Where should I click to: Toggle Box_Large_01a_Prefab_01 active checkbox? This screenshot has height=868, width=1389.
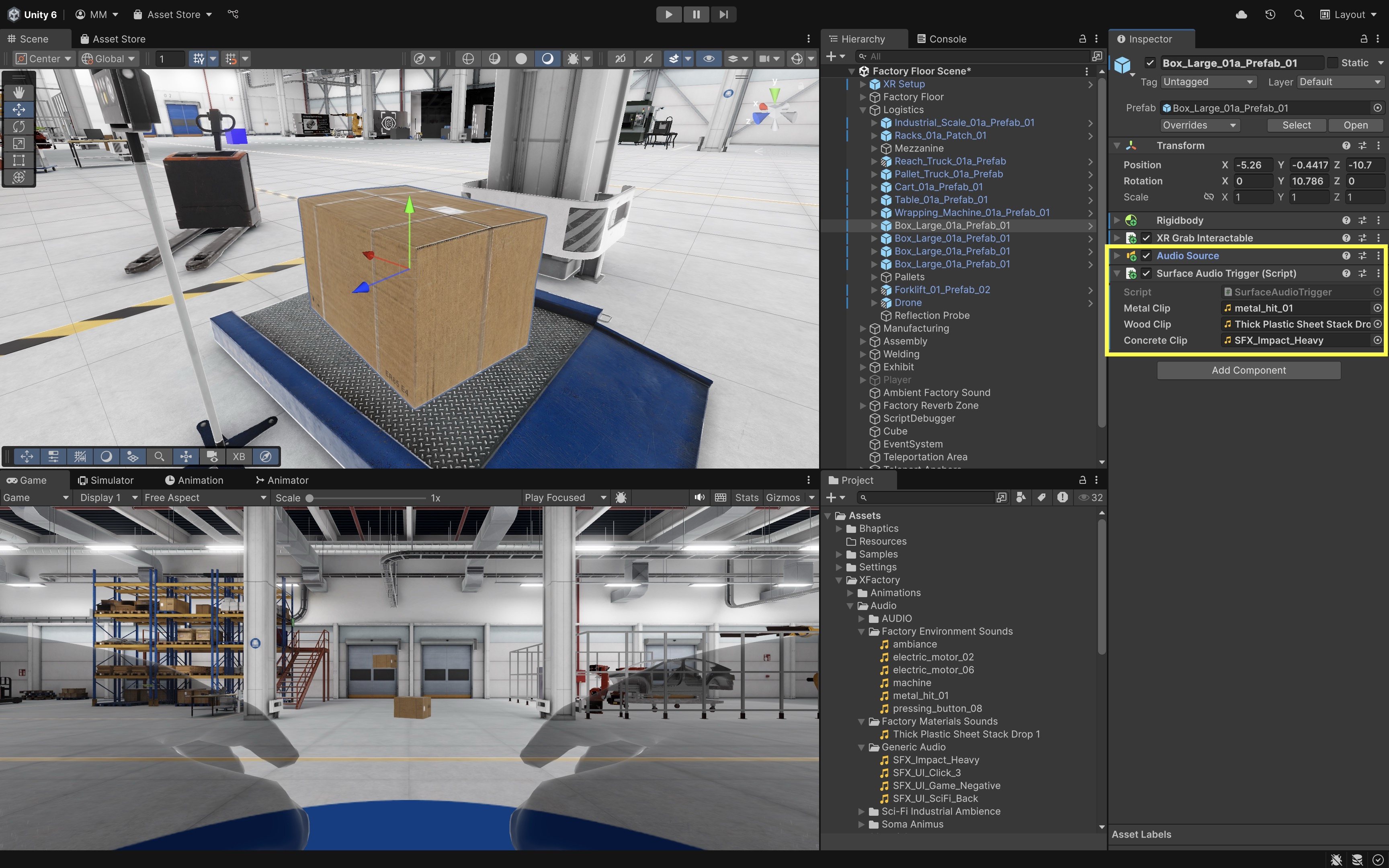[x=1149, y=63]
